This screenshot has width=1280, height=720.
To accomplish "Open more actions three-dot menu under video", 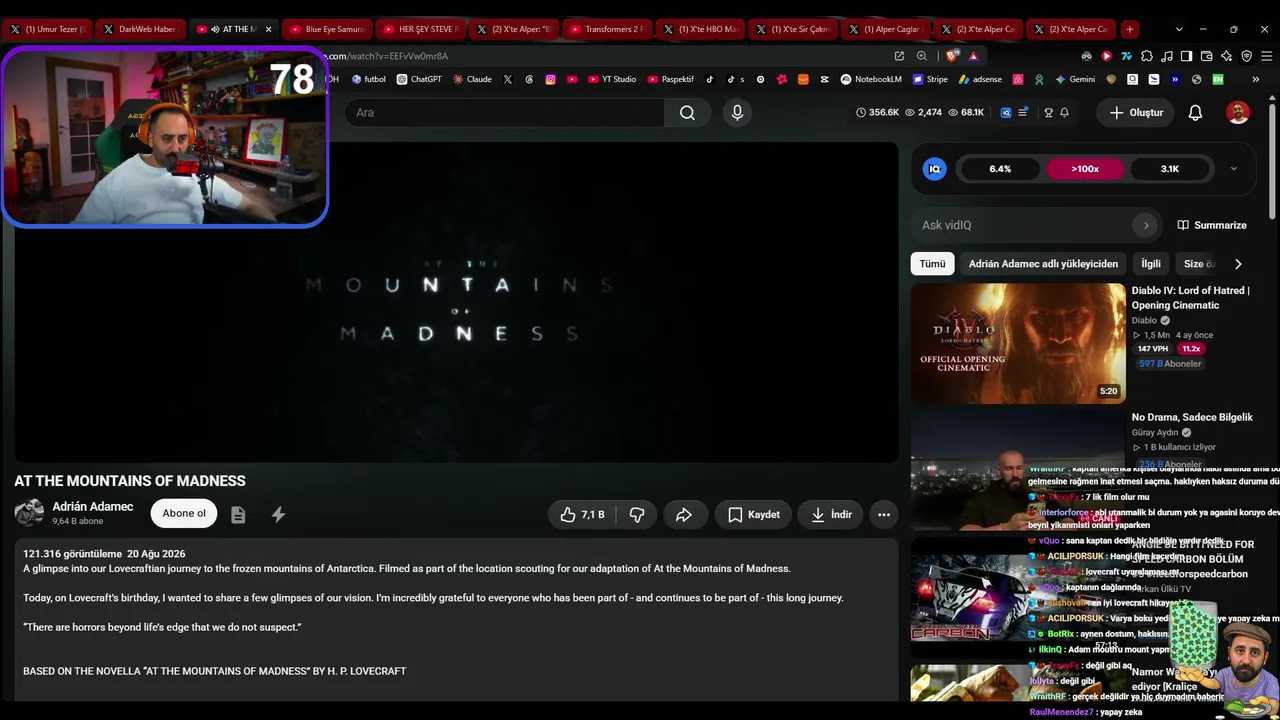I will point(884,514).
